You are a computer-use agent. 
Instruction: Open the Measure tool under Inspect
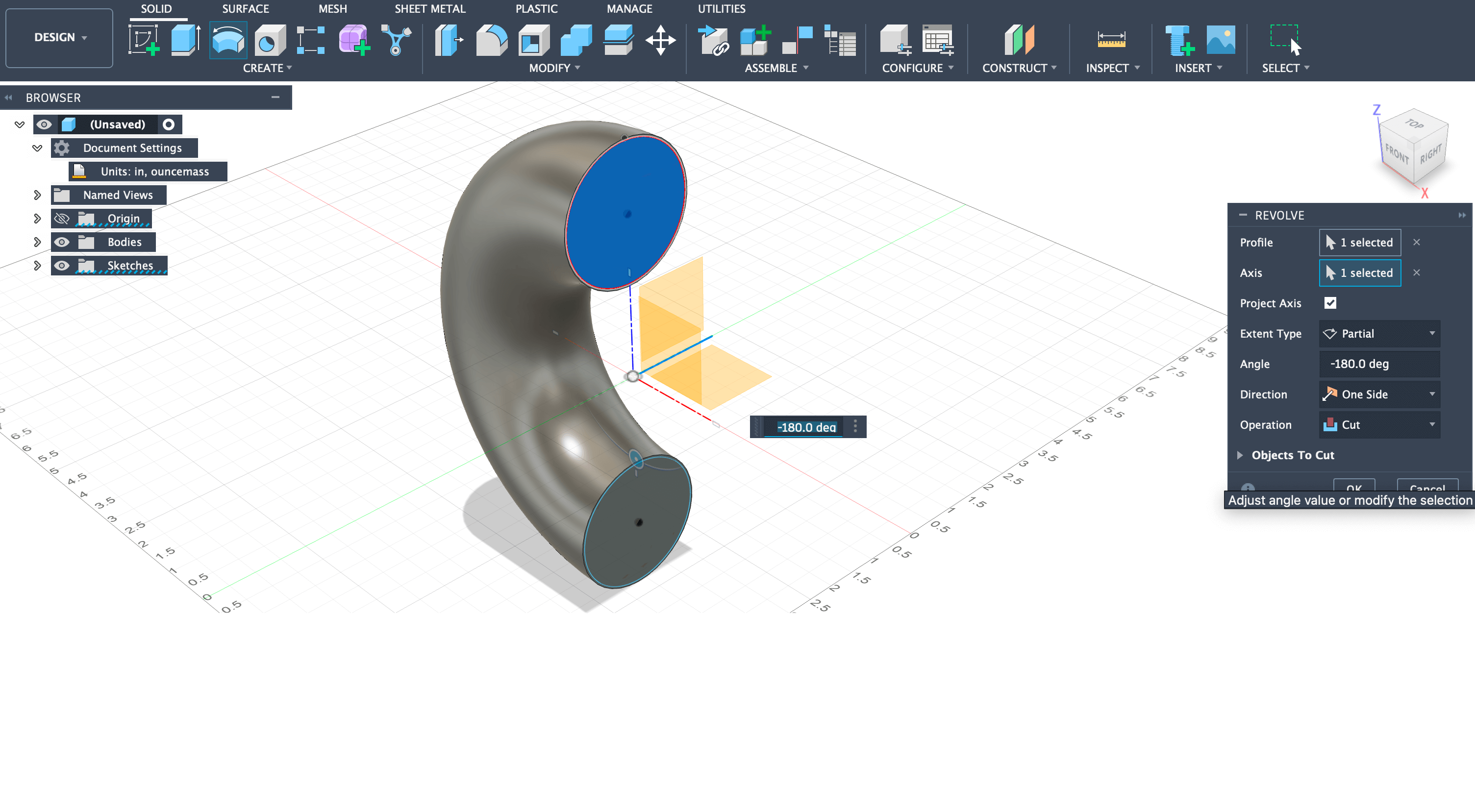[1110, 40]
